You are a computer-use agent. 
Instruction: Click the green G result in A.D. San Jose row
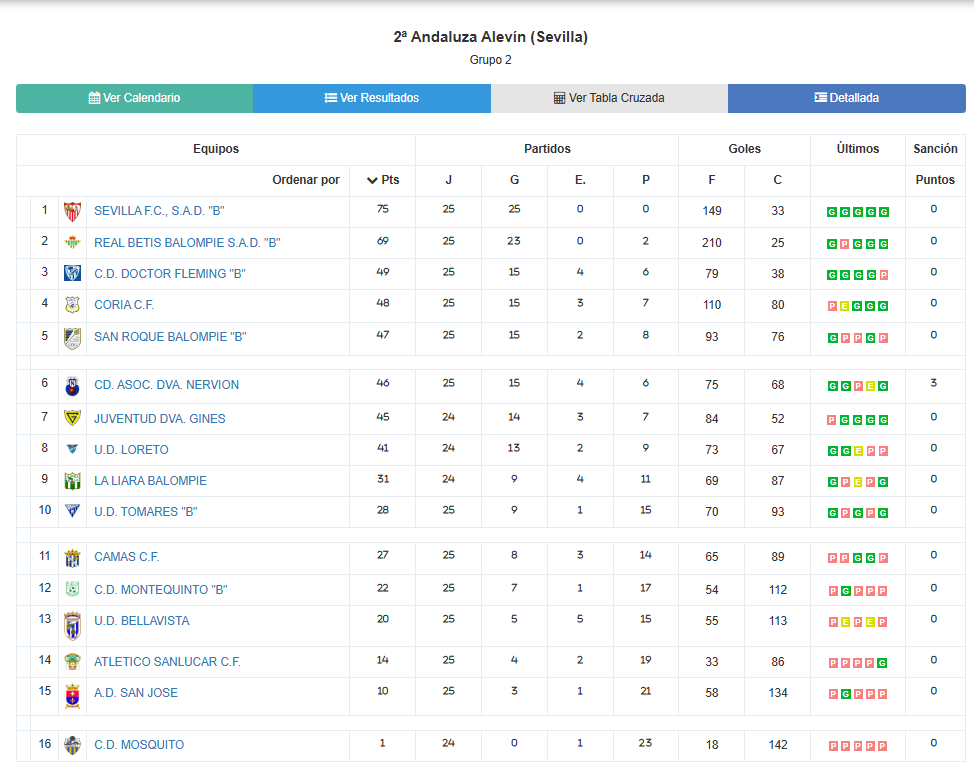pos(845,694)
